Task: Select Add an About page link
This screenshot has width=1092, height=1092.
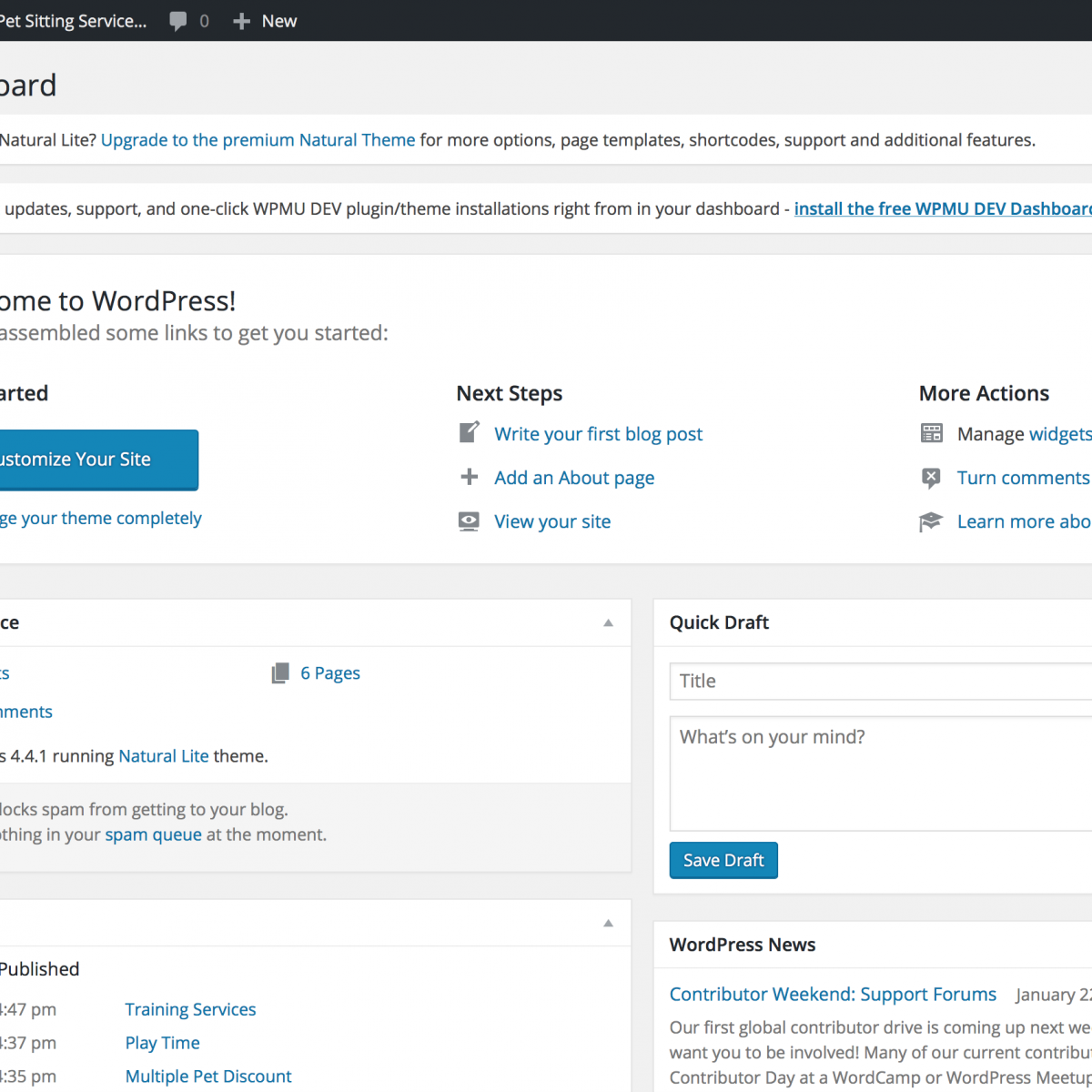Action: [x=574, y=478]
